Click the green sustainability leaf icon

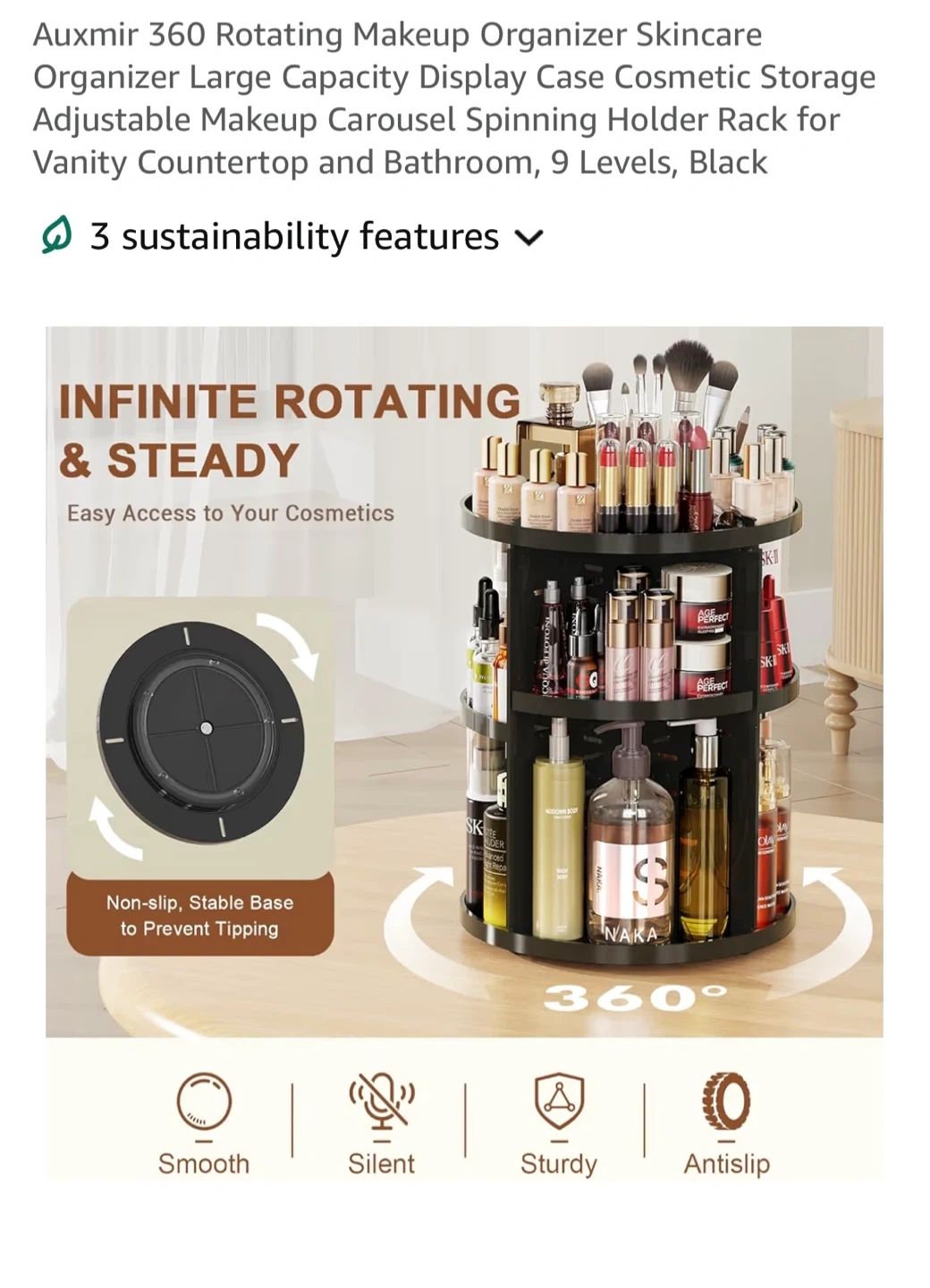pos(56,237)
